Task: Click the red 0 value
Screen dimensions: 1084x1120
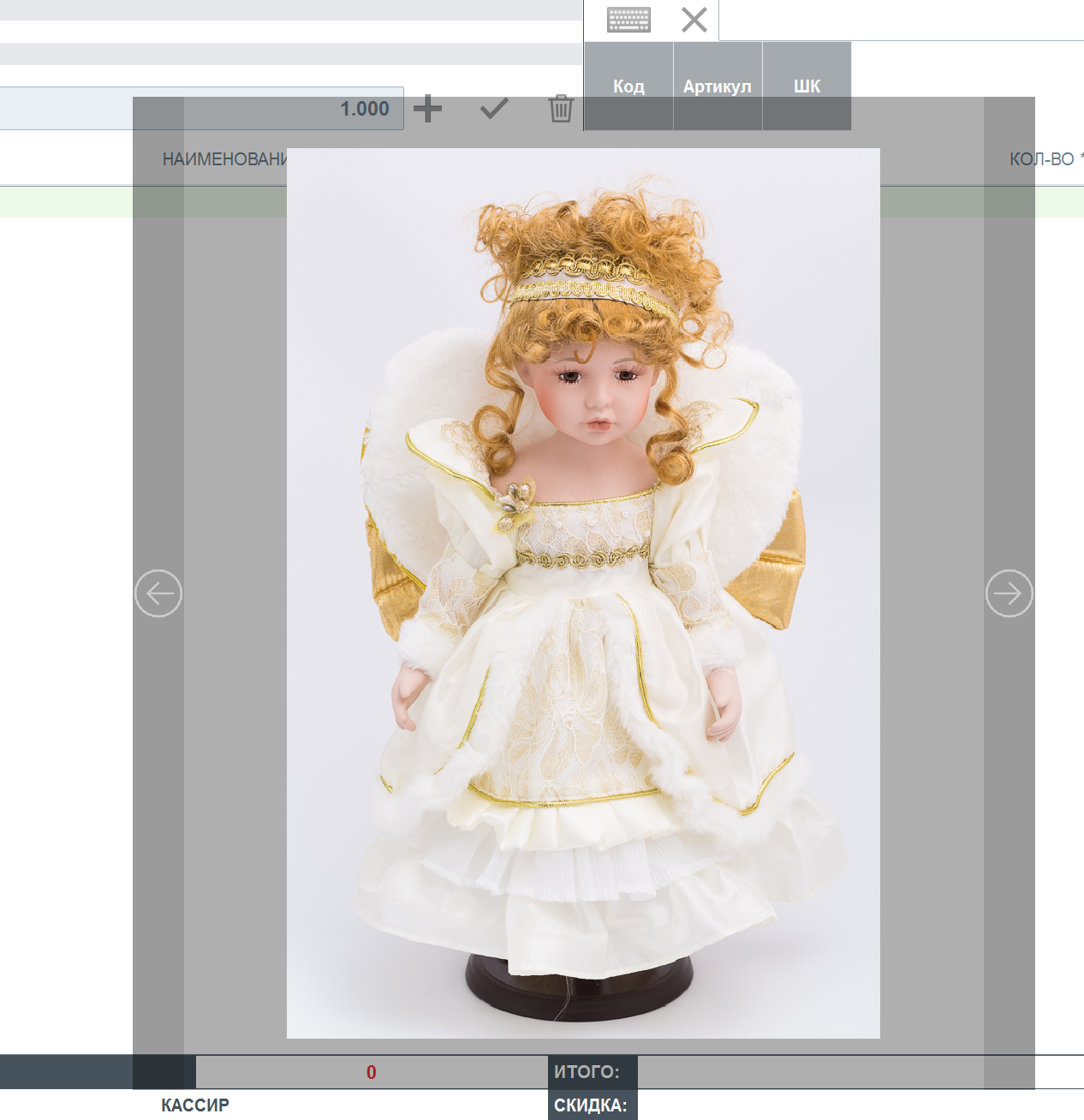Action: point(372,1072)
